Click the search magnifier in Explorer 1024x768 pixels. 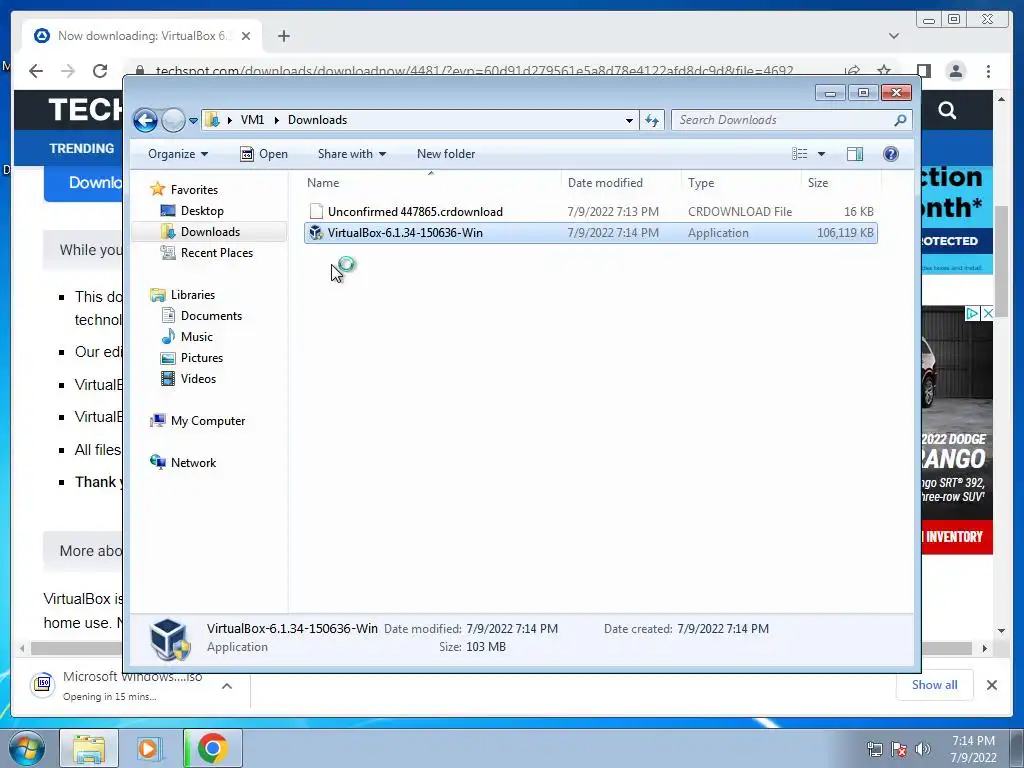click(900, 120)
